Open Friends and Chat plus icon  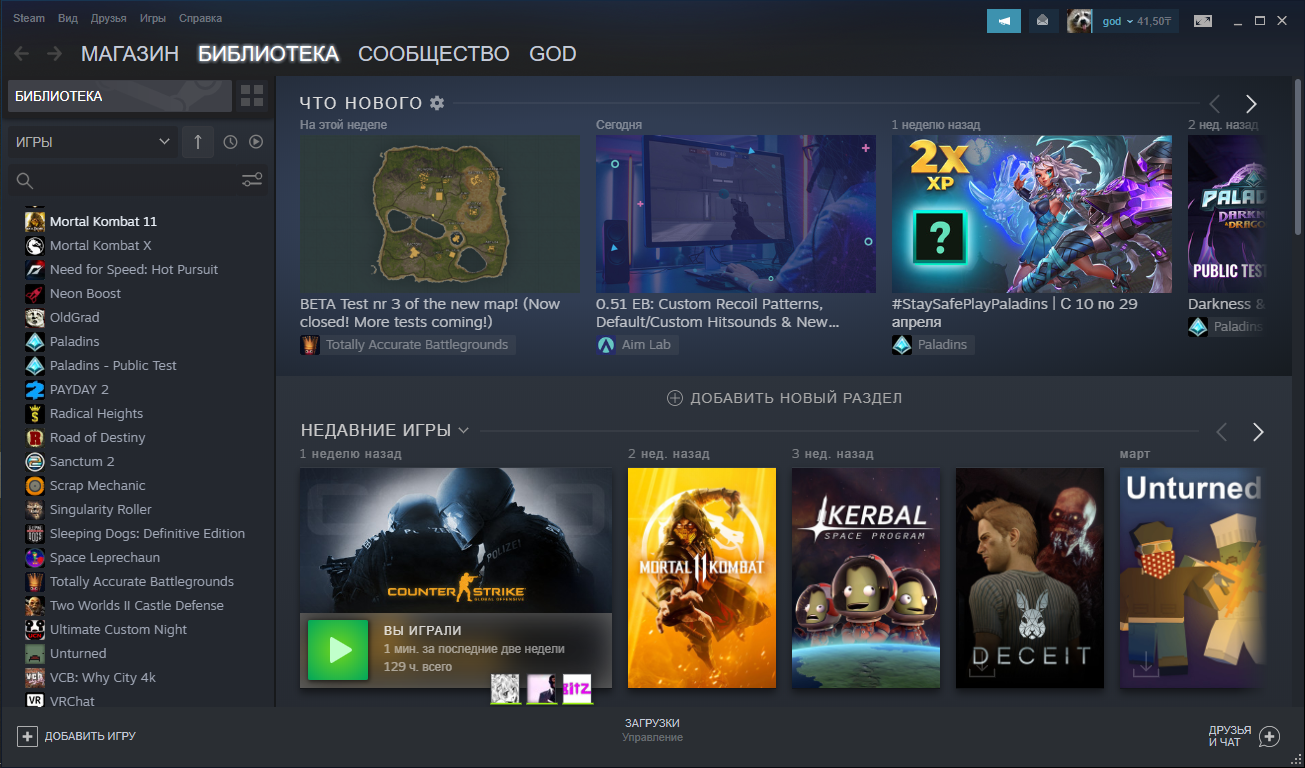1269,737
